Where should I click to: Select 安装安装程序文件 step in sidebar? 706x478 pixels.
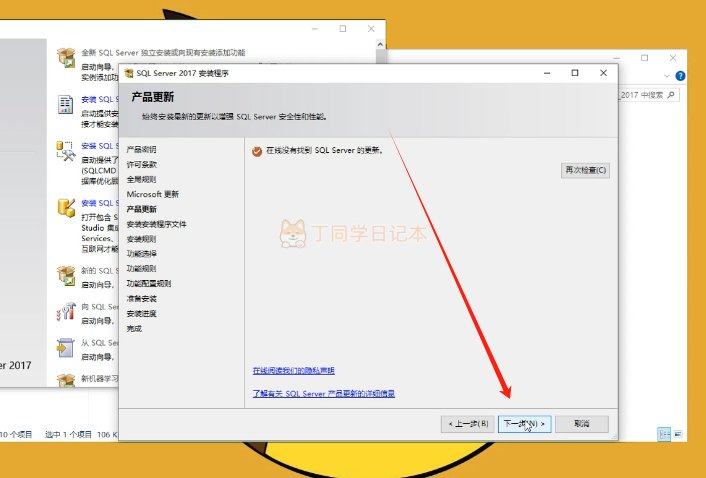tap(156, 224)
